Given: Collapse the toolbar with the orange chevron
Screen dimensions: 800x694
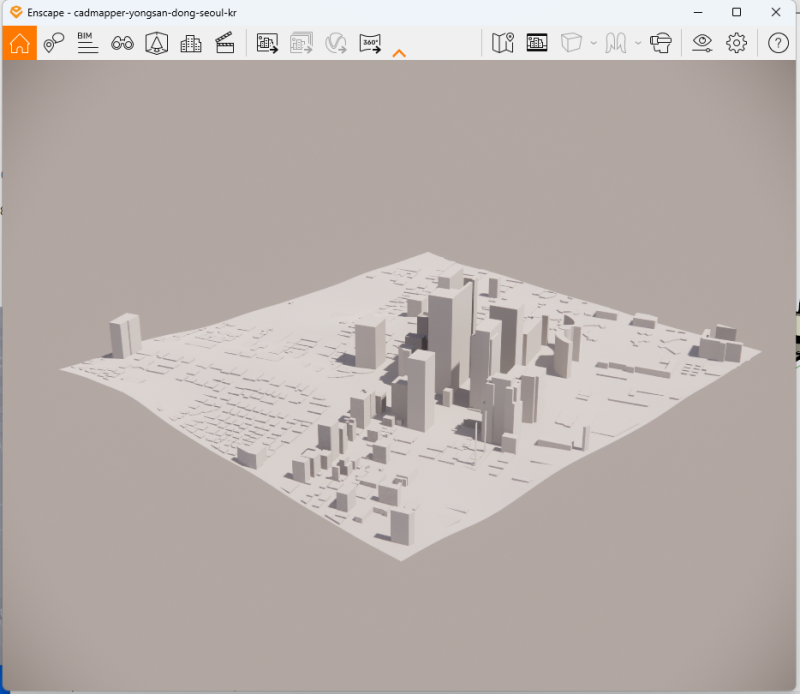Looking at the screenshot, I should click(x=399, y=53).
